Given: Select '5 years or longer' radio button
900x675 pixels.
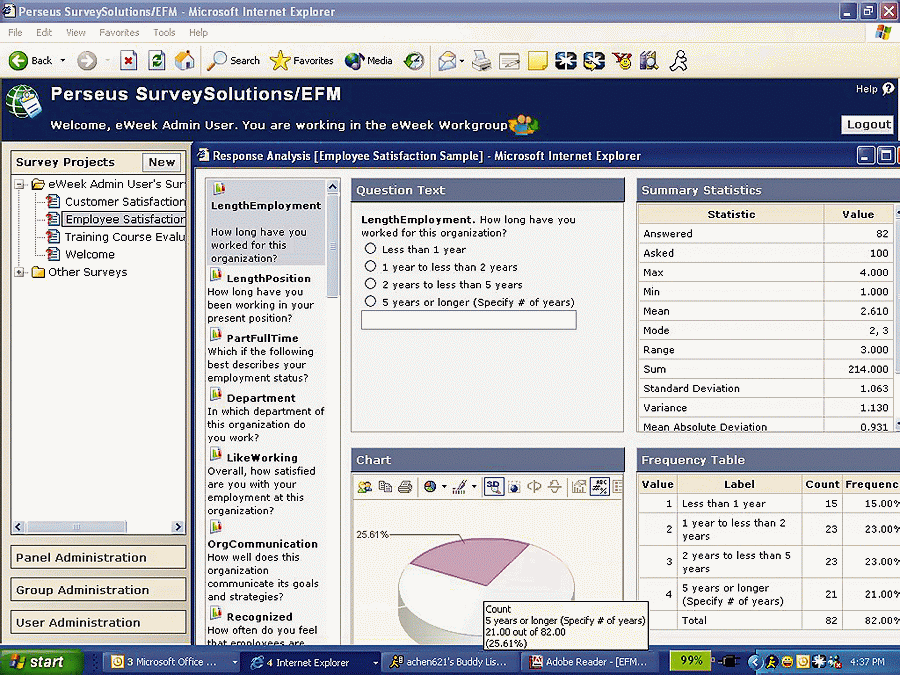Looking at the screenshot, I should pyautogui.click(x=371, y=301).
